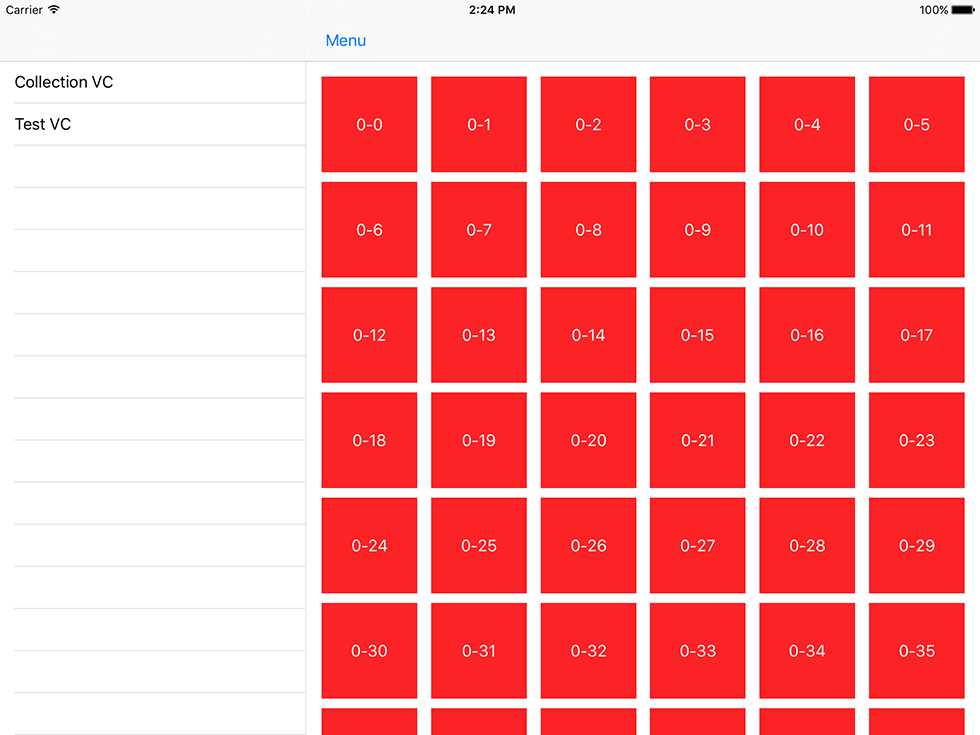The image size is (980, 735).
Task: Tap grid item 0-14
Action: (x=588, y=335)
